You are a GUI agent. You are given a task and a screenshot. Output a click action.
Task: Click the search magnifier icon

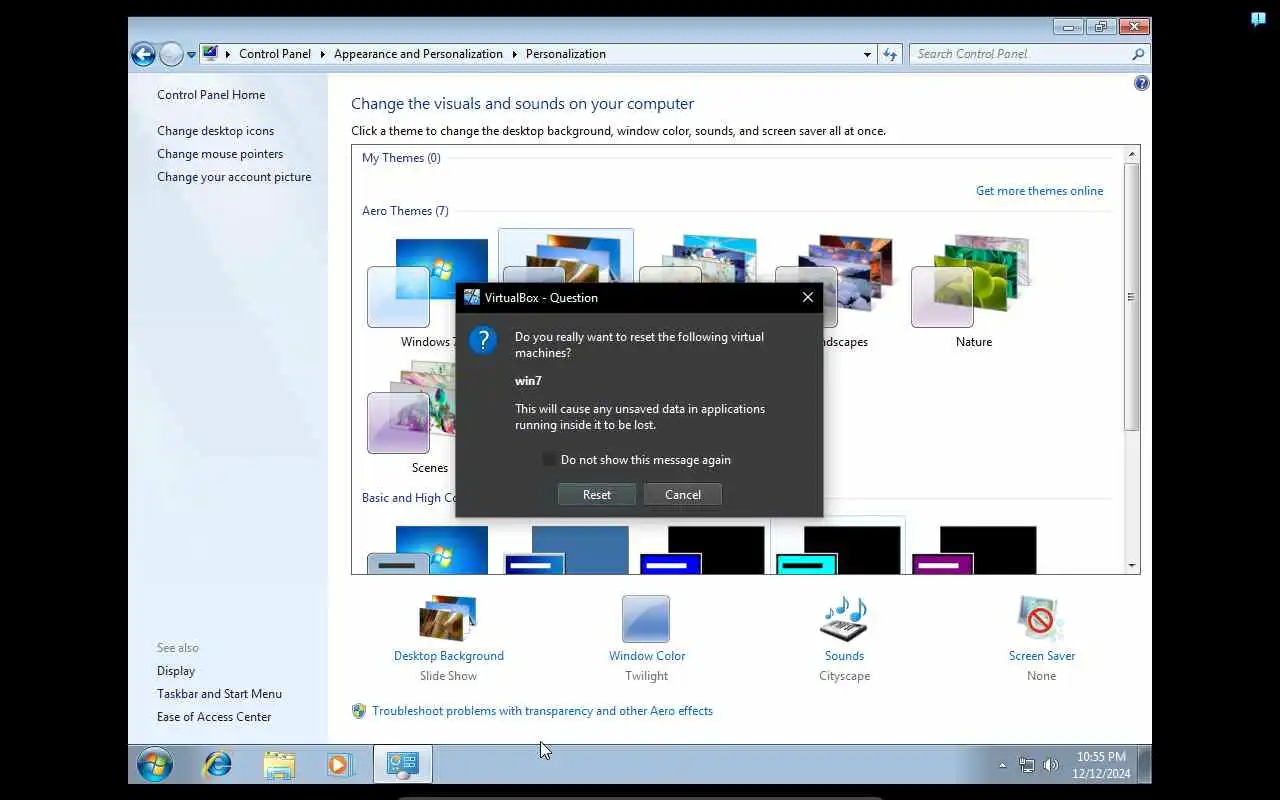click(1138, 54)
